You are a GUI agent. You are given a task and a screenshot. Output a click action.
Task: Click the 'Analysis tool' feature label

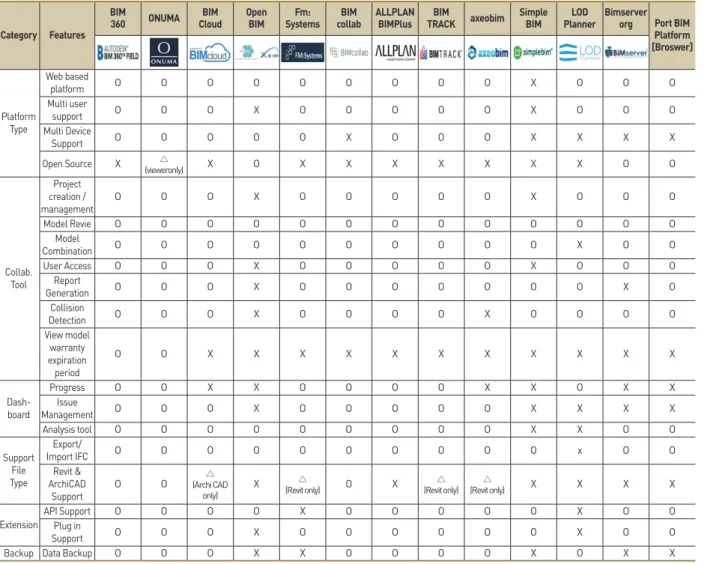67,430
